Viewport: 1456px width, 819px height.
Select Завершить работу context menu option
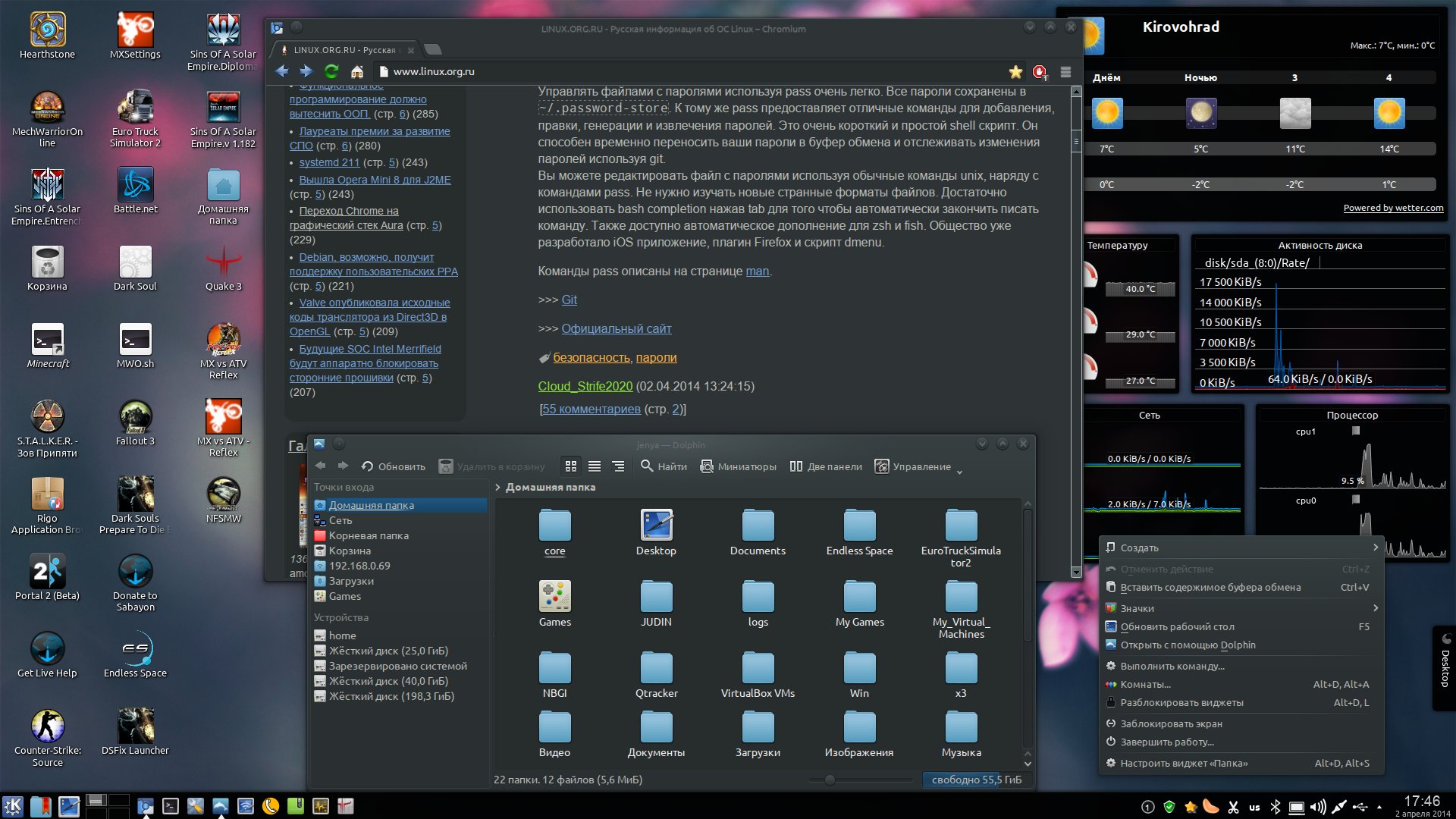(1168, 741)
